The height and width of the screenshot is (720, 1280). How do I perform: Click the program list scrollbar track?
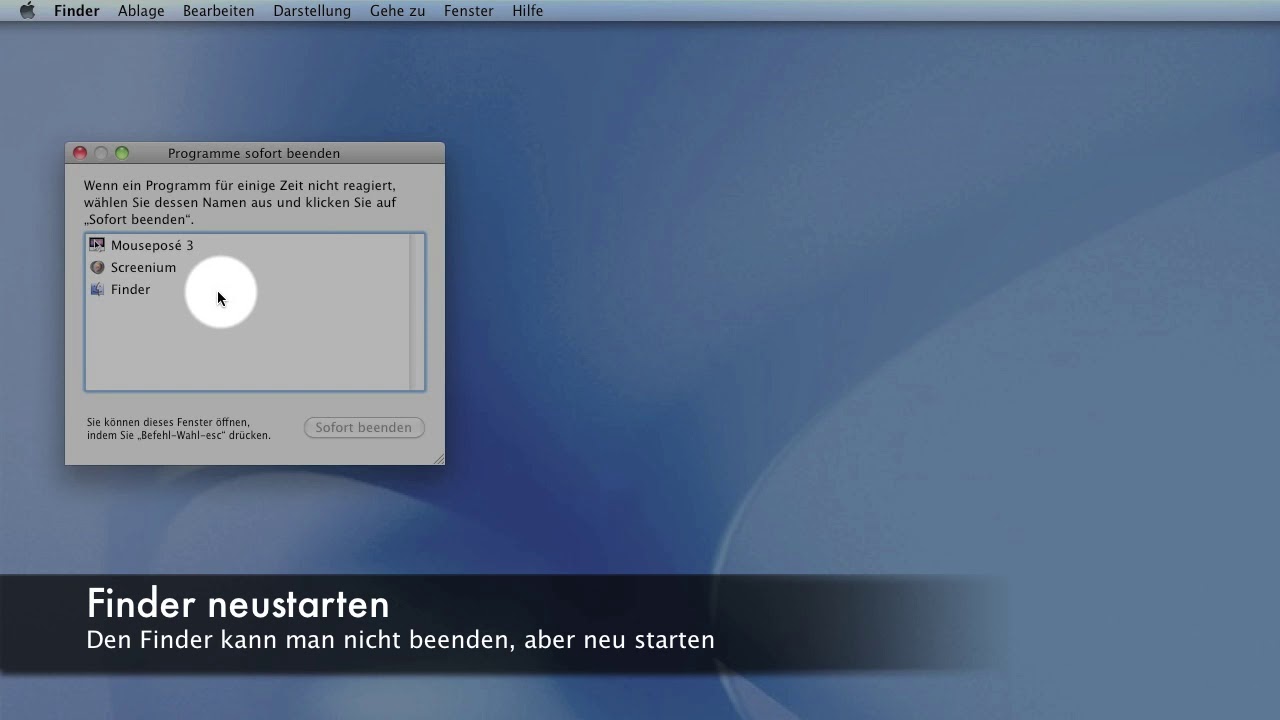[x=417, y=312]
